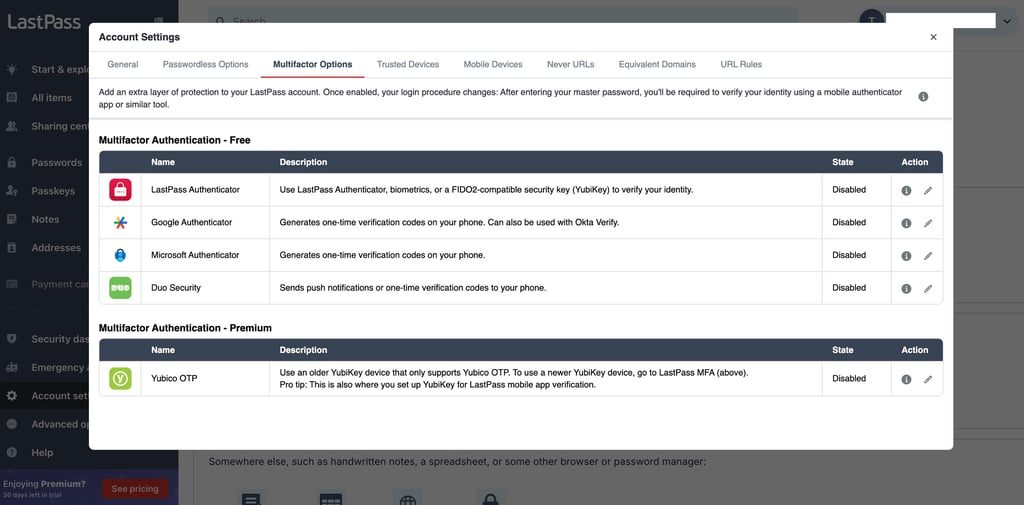Close the Account Settings dialog

[933, 37]
